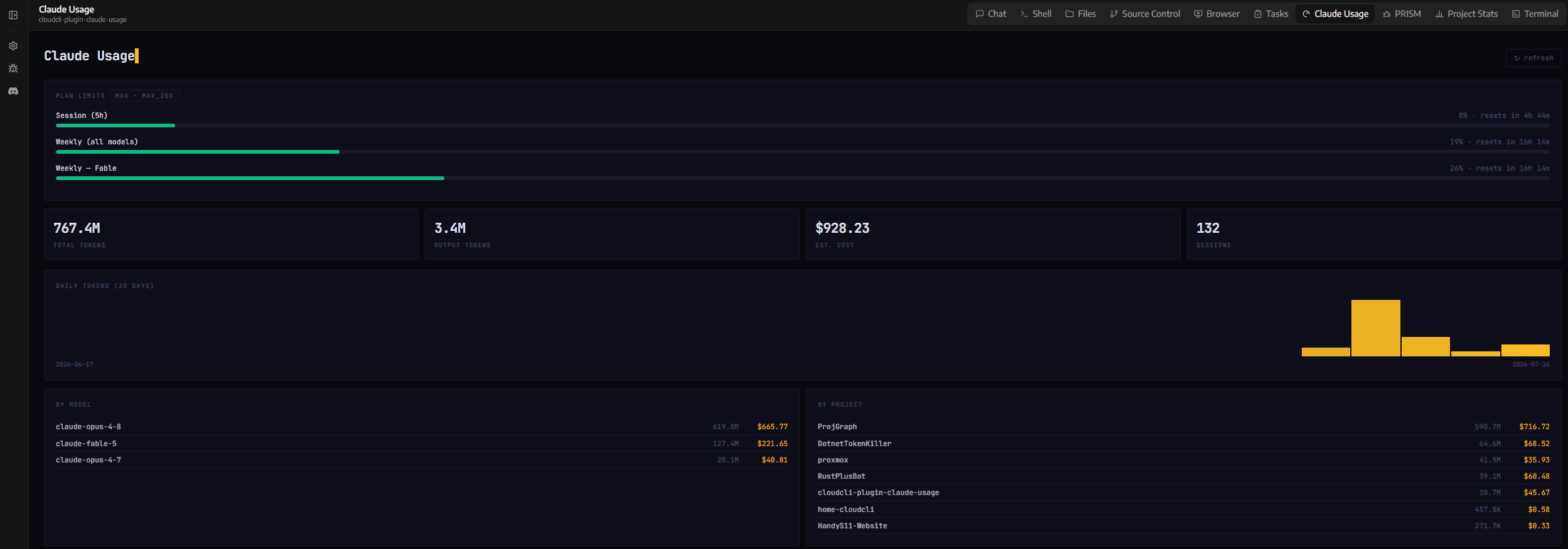Select the 767.4M total tokens card
This screenshot has width=1568, height=549.
pos(231,234)
